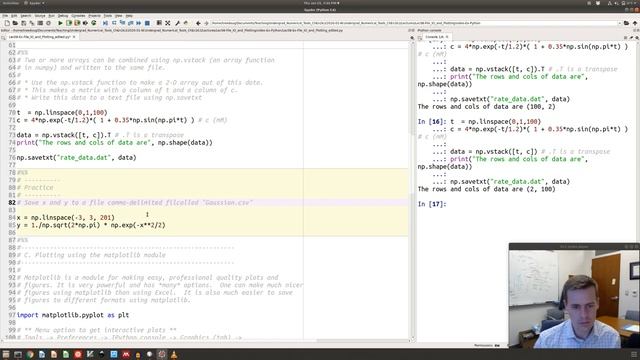
Task: Open the file manager taskbar icon
Action: pyautogui.click(x=6, y=354)
